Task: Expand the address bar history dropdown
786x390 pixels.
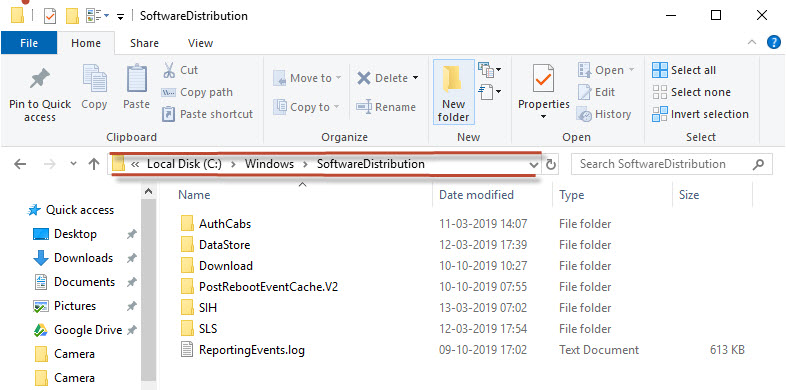Action: tap(533, 164)
